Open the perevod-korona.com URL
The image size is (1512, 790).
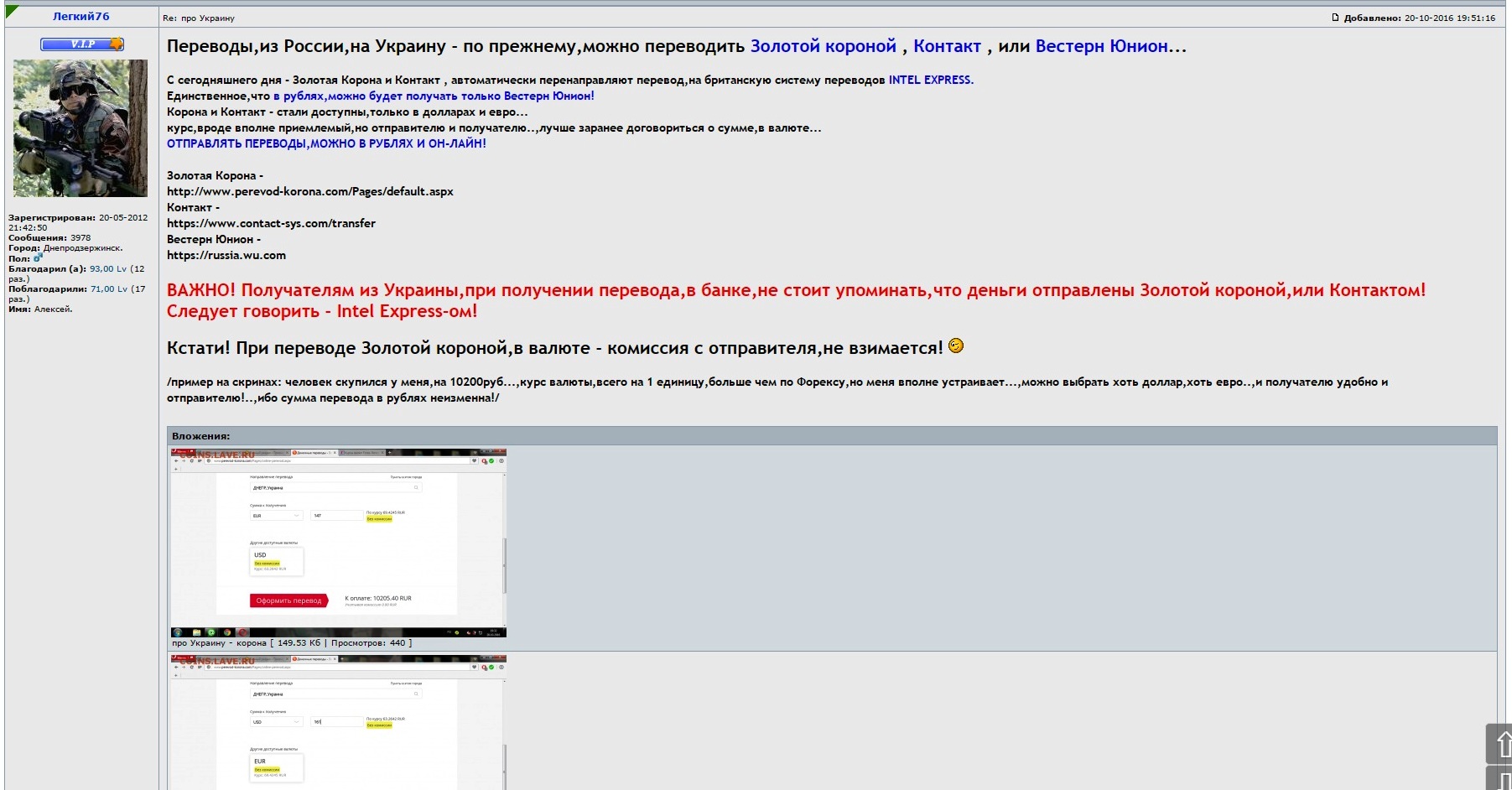tap(309, 191)
